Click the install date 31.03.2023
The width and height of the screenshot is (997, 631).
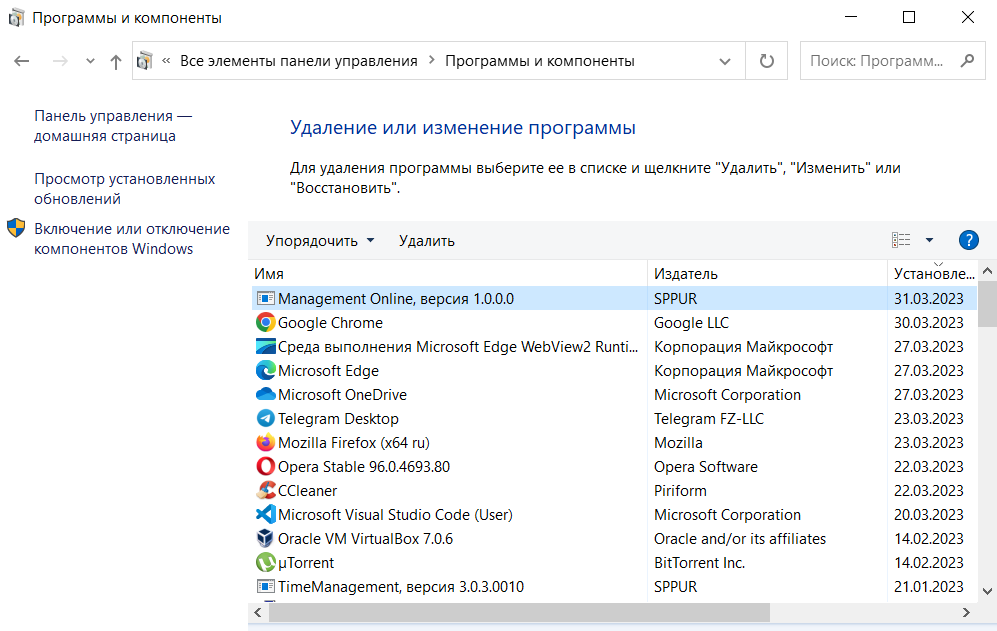929,298
